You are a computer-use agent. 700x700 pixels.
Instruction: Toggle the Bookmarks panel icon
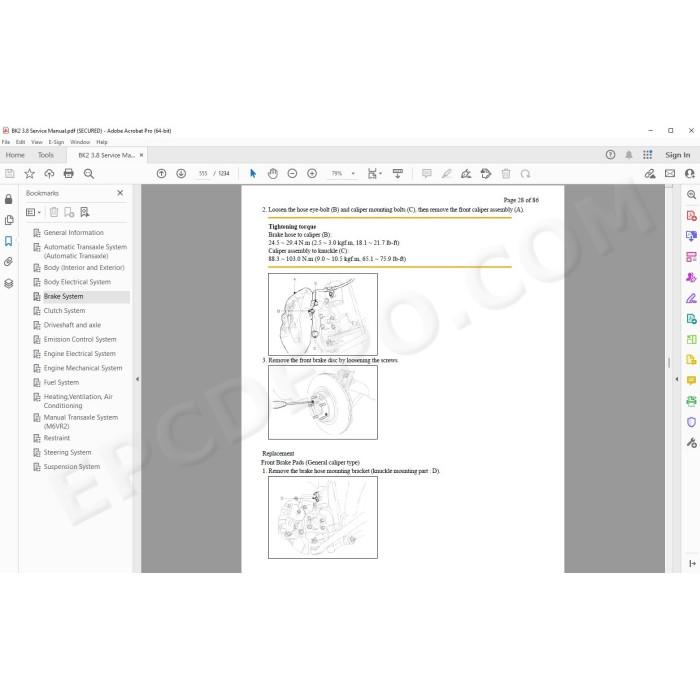tap(8, 241)
